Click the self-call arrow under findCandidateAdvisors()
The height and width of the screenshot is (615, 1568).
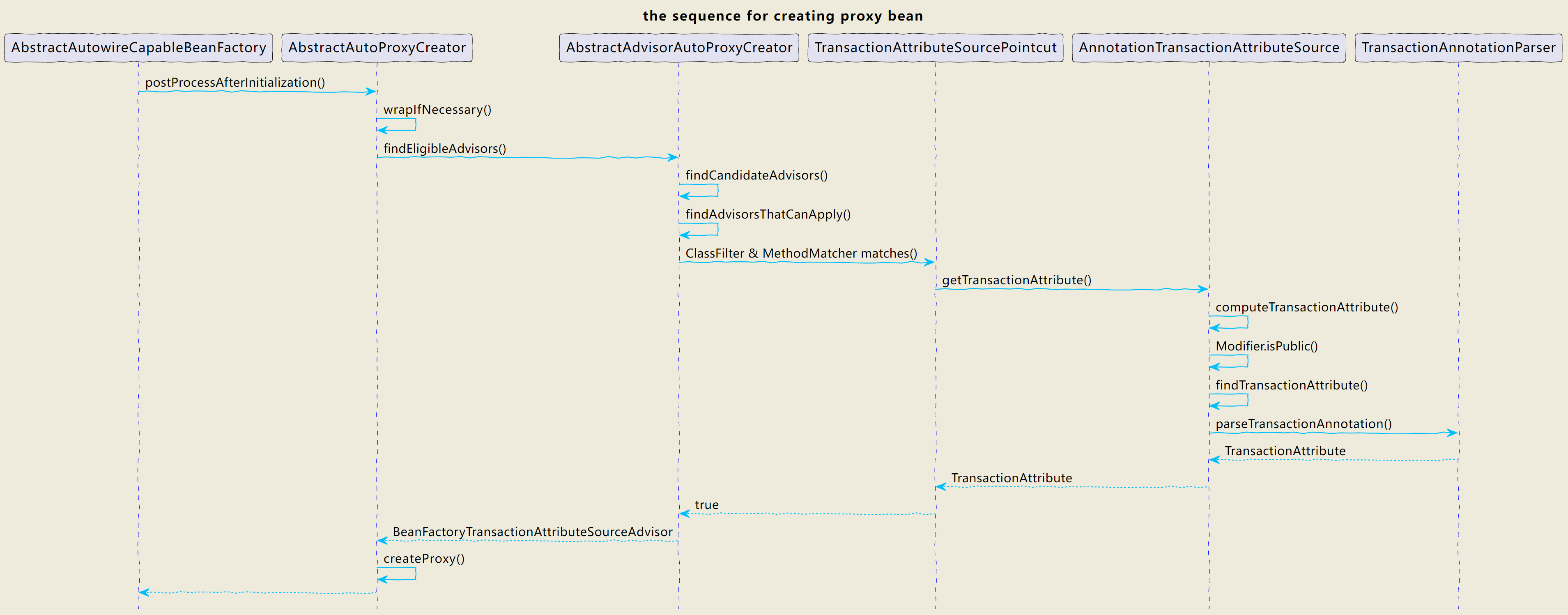[x=699, y=191]
